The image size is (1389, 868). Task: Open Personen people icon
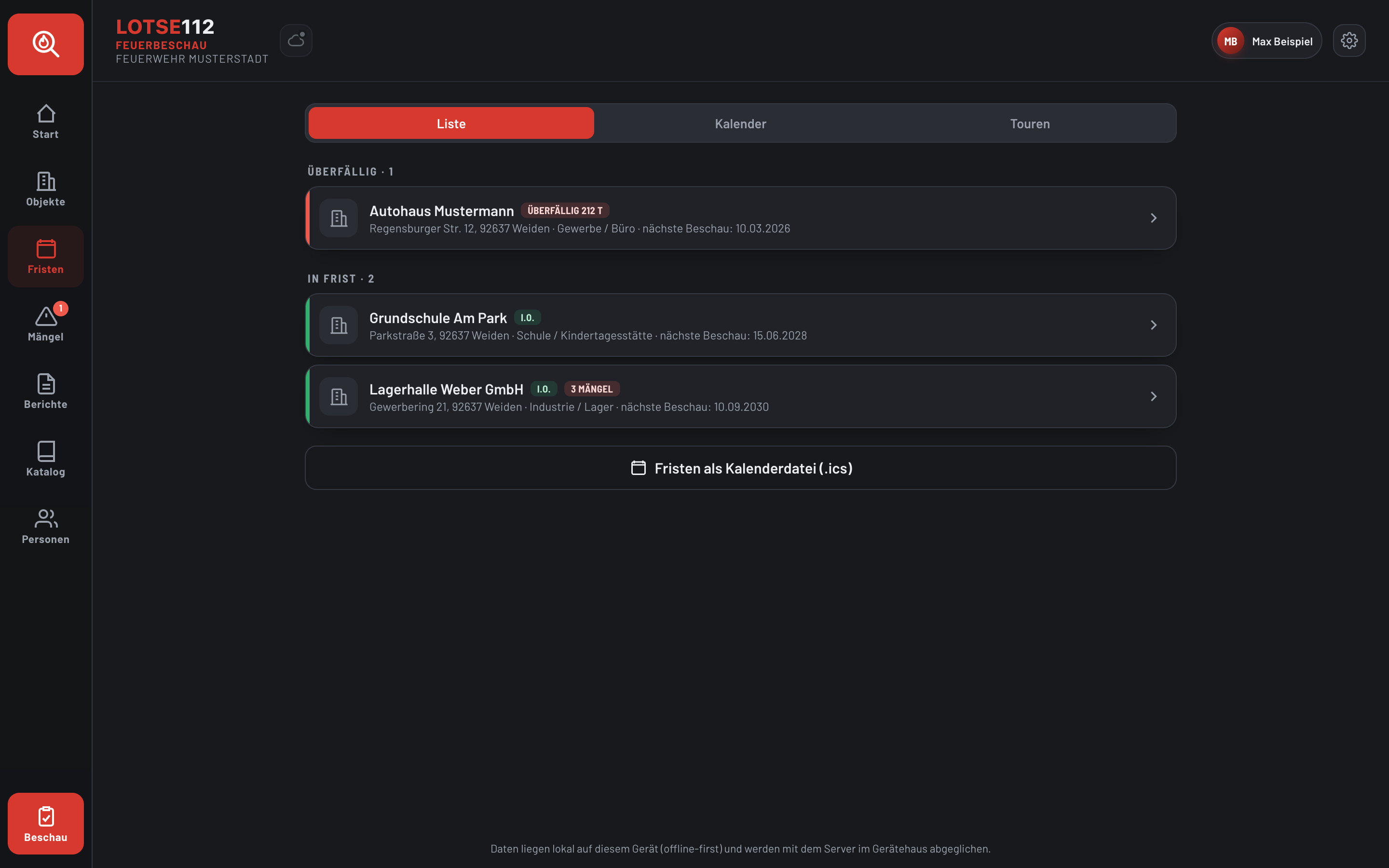tap(46, 519)
